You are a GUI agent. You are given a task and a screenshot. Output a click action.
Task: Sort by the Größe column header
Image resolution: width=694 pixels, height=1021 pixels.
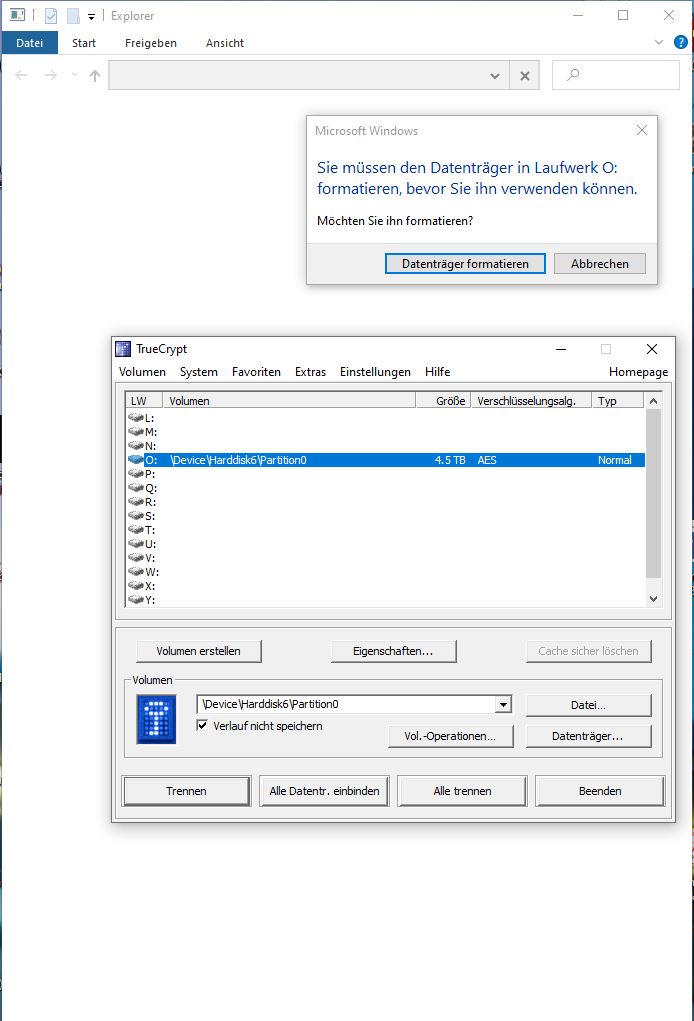pos(443,400)
